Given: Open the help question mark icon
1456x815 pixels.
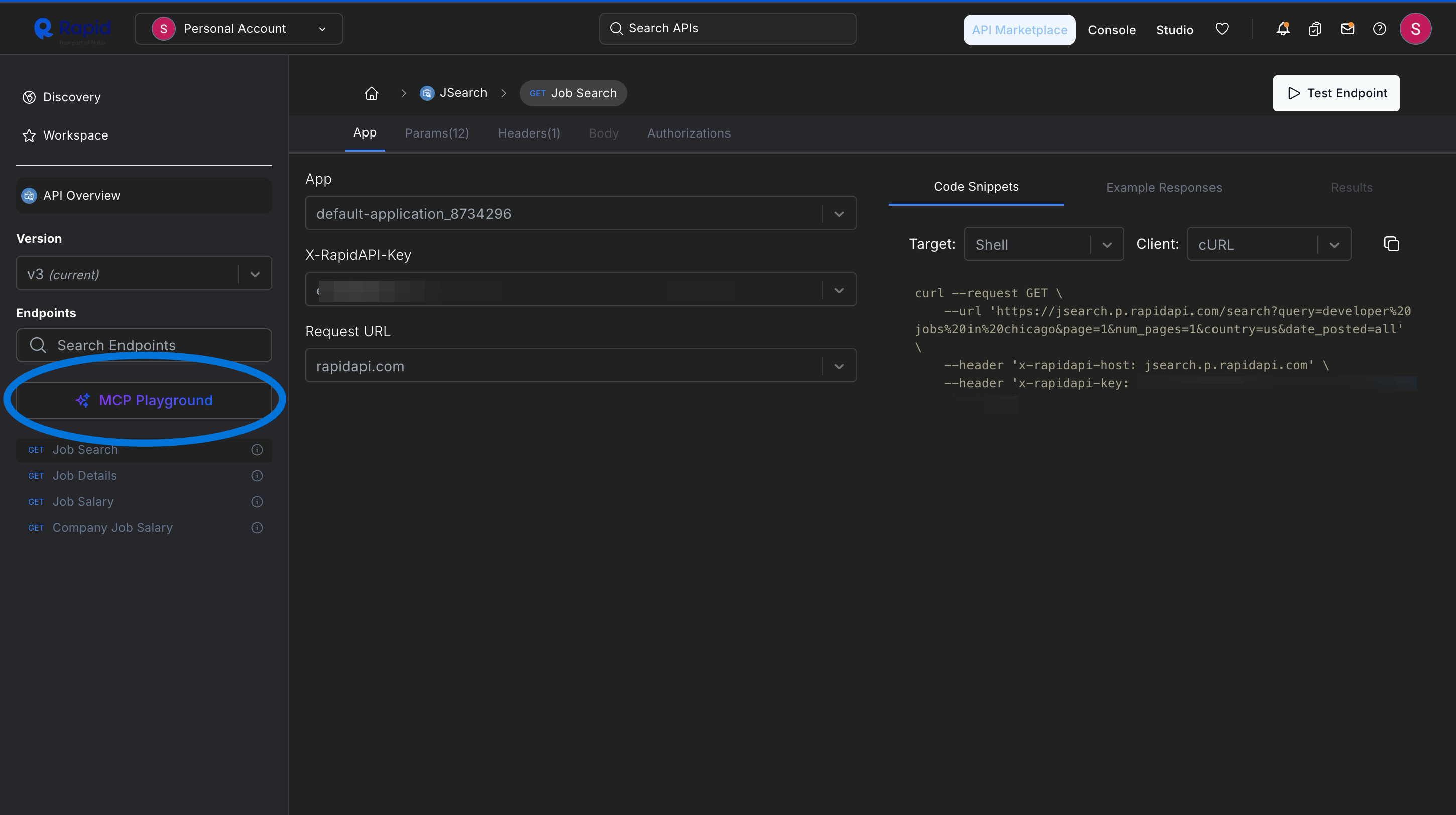Looking at the screenshot, I should pyautogui.click(x=1379, y=29).
